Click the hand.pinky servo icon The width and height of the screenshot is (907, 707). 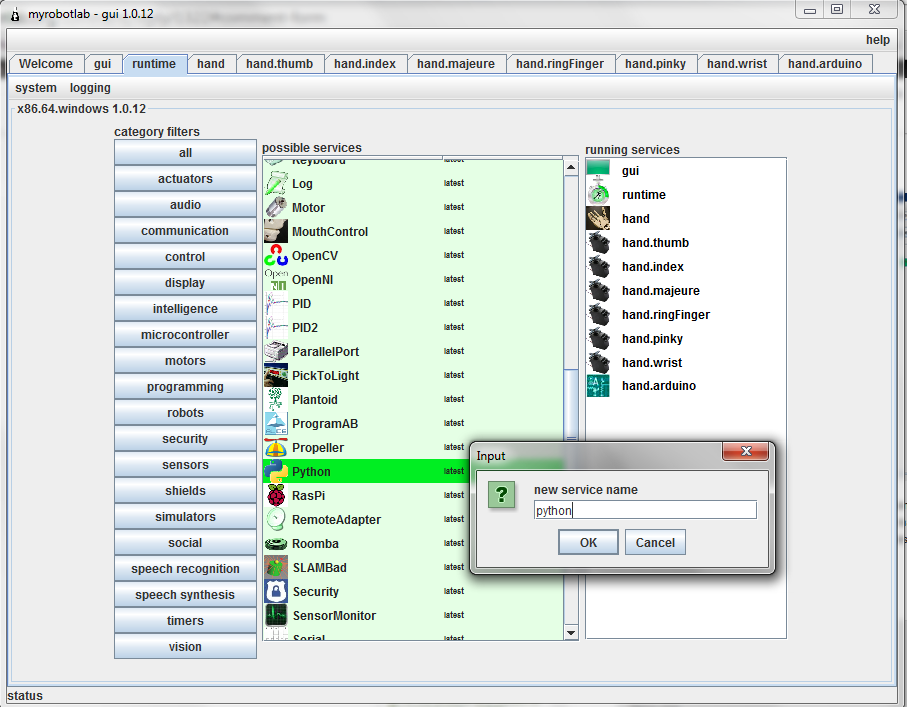pos(598,338)
